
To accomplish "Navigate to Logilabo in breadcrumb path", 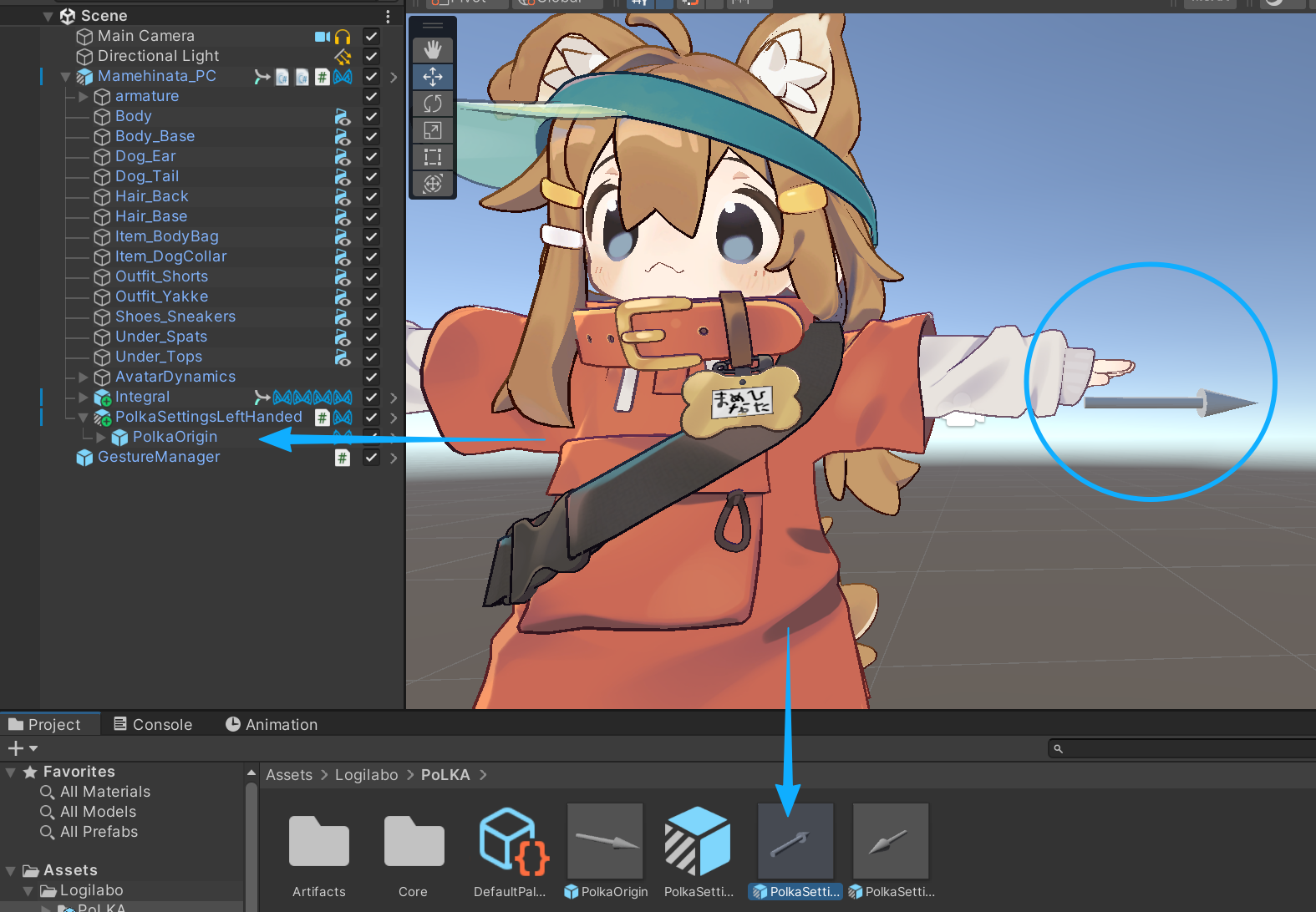I will coord(366,775).
